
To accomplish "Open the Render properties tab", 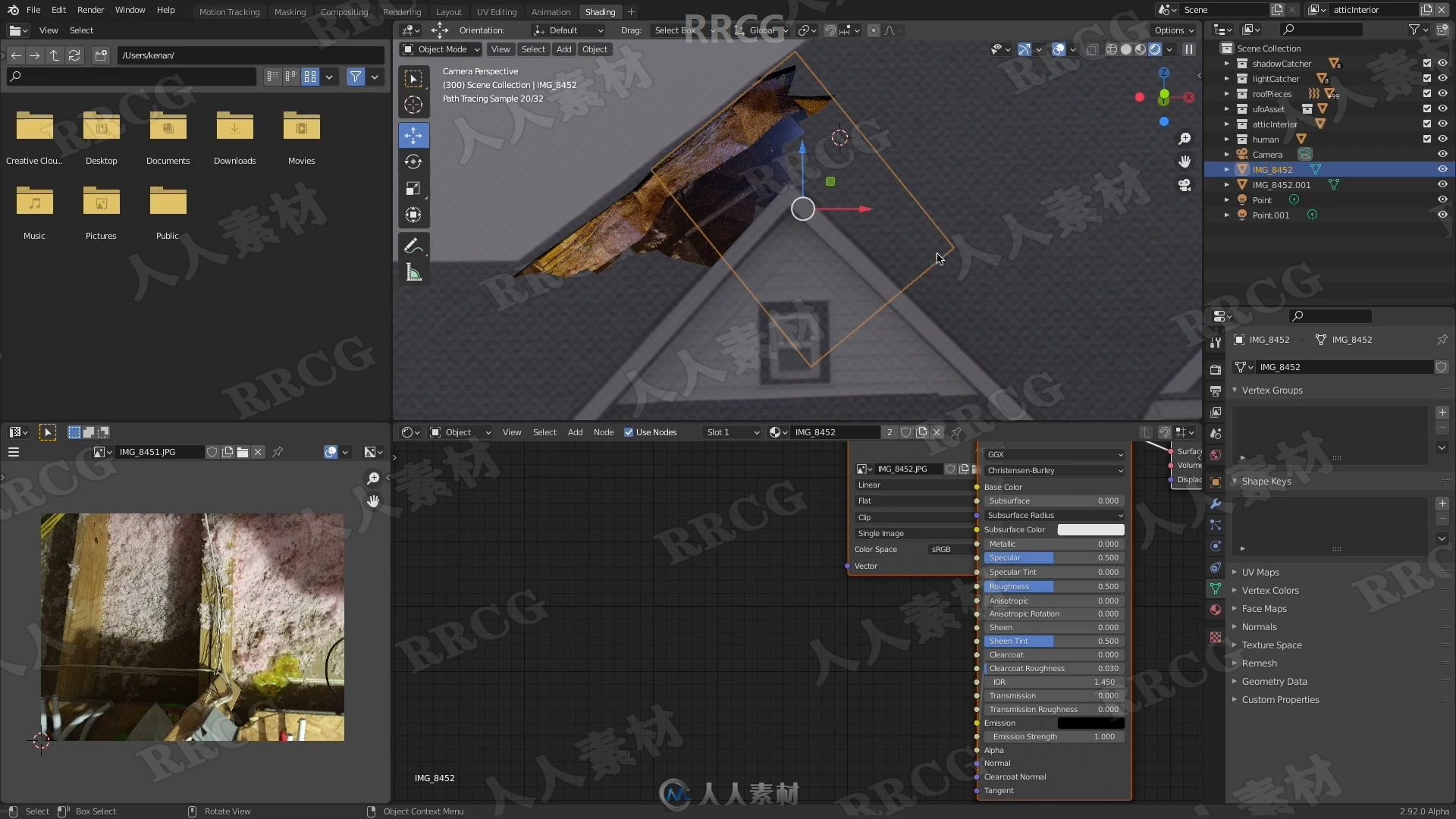I will 1216,369.
